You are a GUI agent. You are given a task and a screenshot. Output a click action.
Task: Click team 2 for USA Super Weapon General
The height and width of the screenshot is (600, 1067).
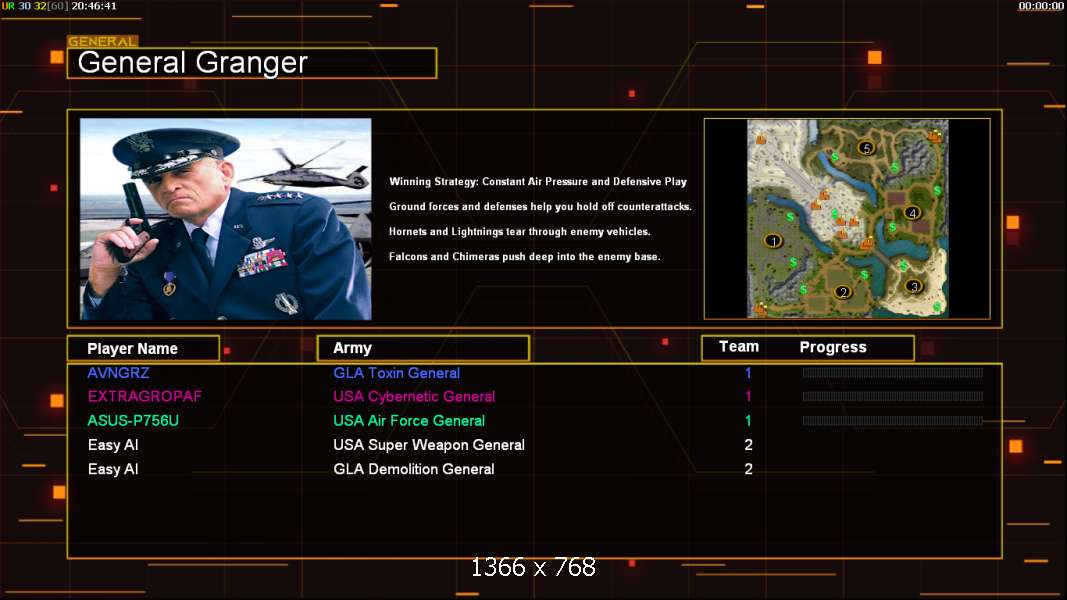tap(749, 445)
